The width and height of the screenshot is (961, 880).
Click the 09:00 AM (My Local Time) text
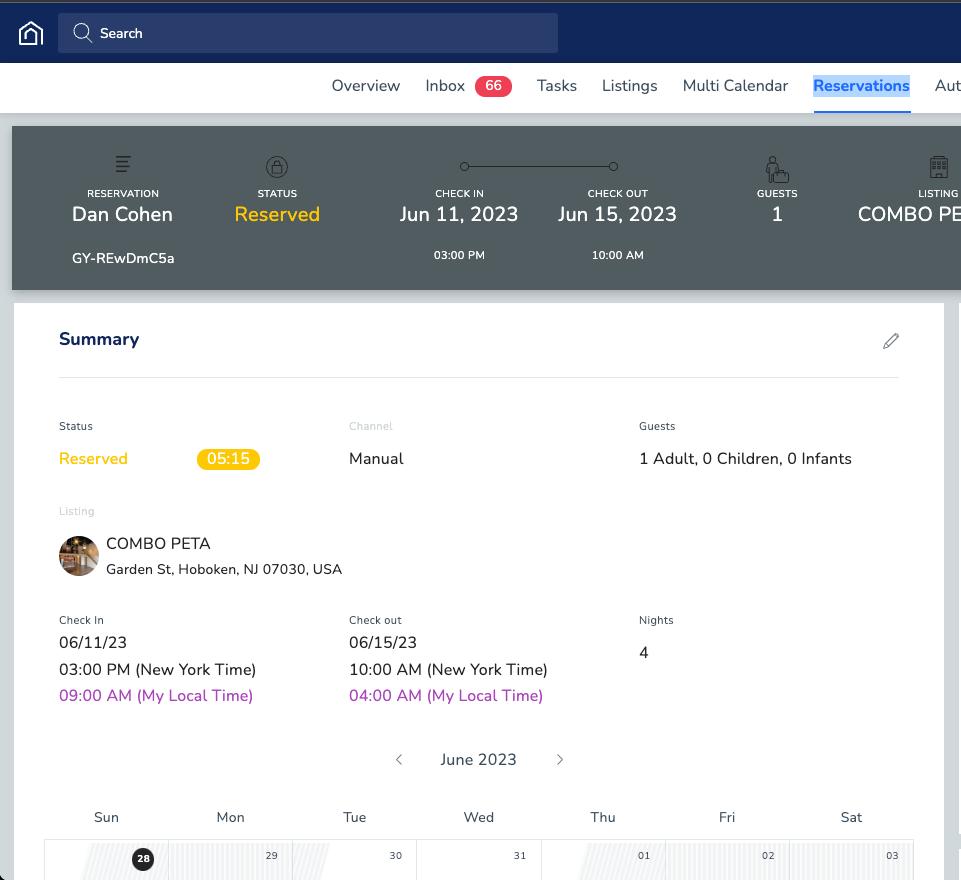click(x=156, y=696)
